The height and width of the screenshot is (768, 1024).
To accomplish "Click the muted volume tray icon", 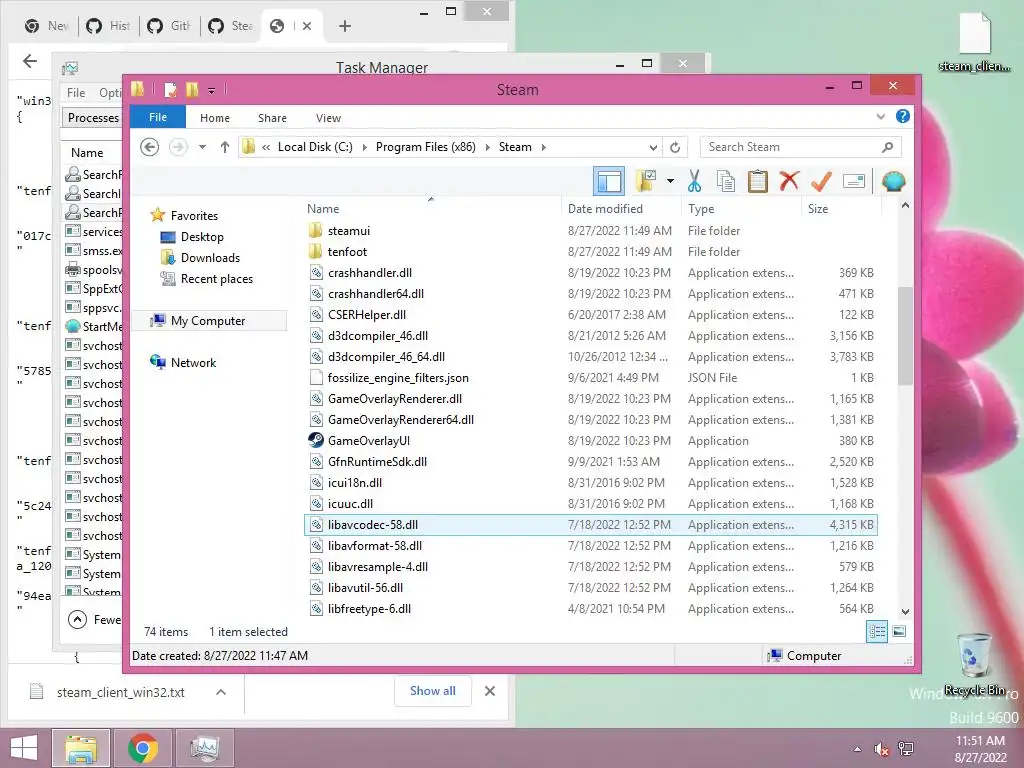I will click(881, 749).
